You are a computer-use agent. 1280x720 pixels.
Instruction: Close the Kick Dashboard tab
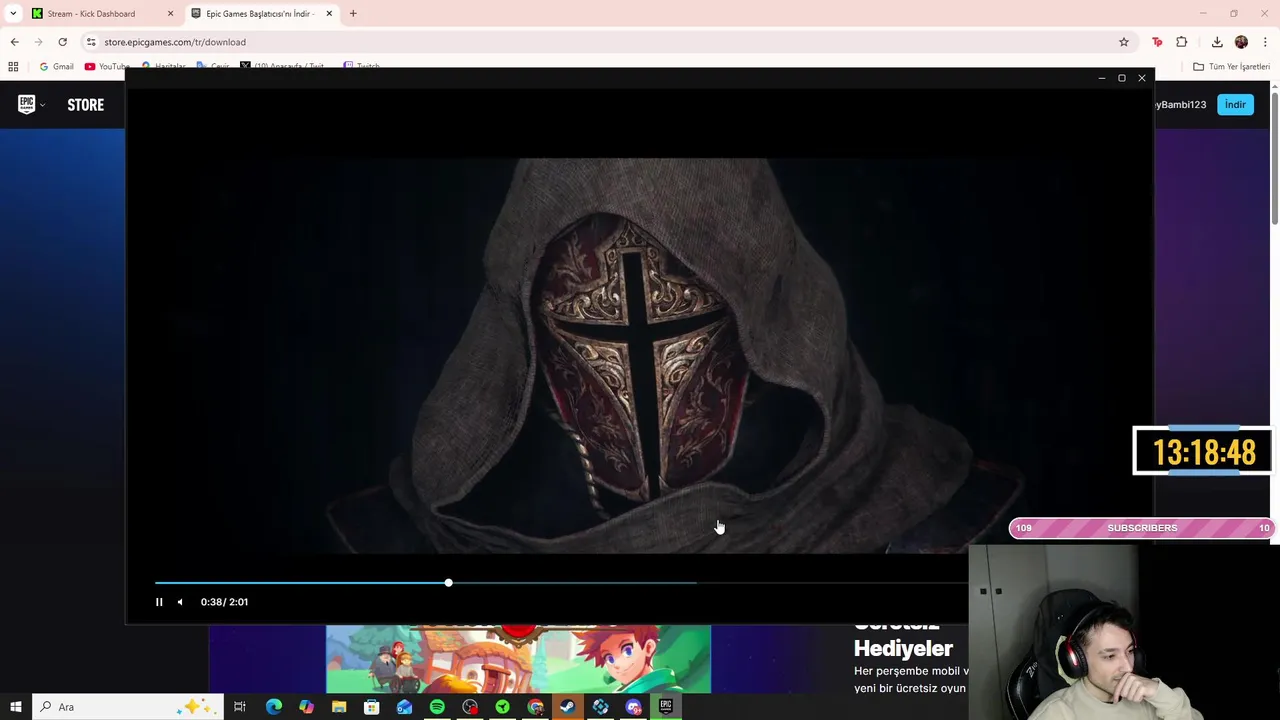[x=170, y=14]
